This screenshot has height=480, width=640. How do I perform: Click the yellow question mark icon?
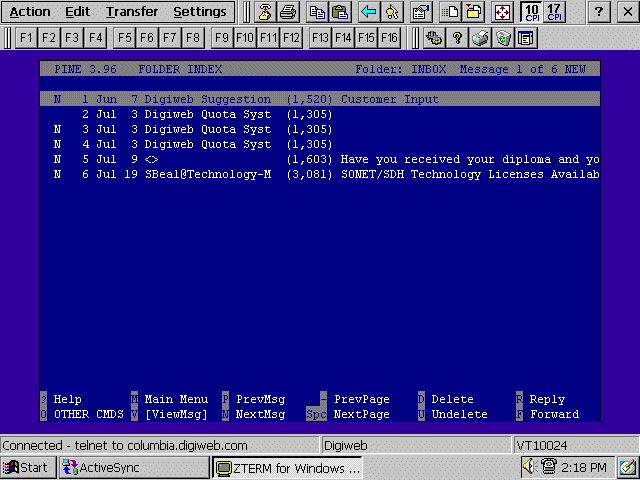click(x=457, y=38)
